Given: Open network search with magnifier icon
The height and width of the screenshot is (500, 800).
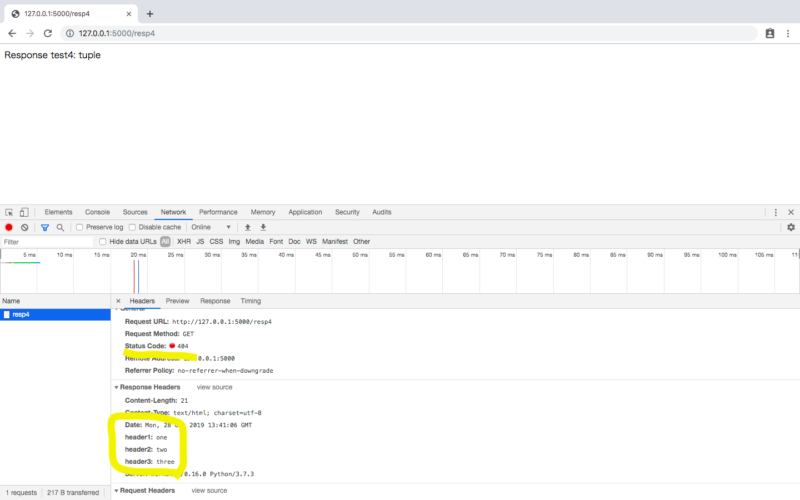Looking at the screenshot, I should 60,227.
